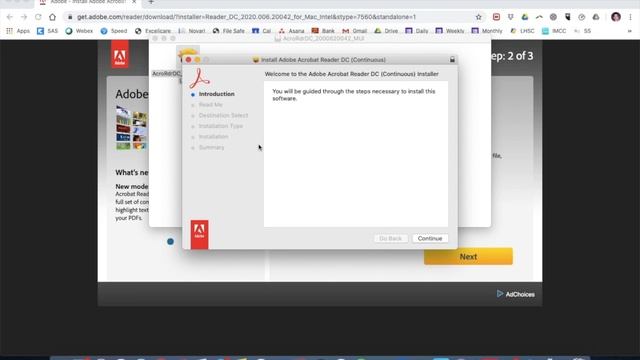Viewport: 640px width, 360px height.
Task: Select the Introduction step in installer sidebar
Action: coord(216,94)
